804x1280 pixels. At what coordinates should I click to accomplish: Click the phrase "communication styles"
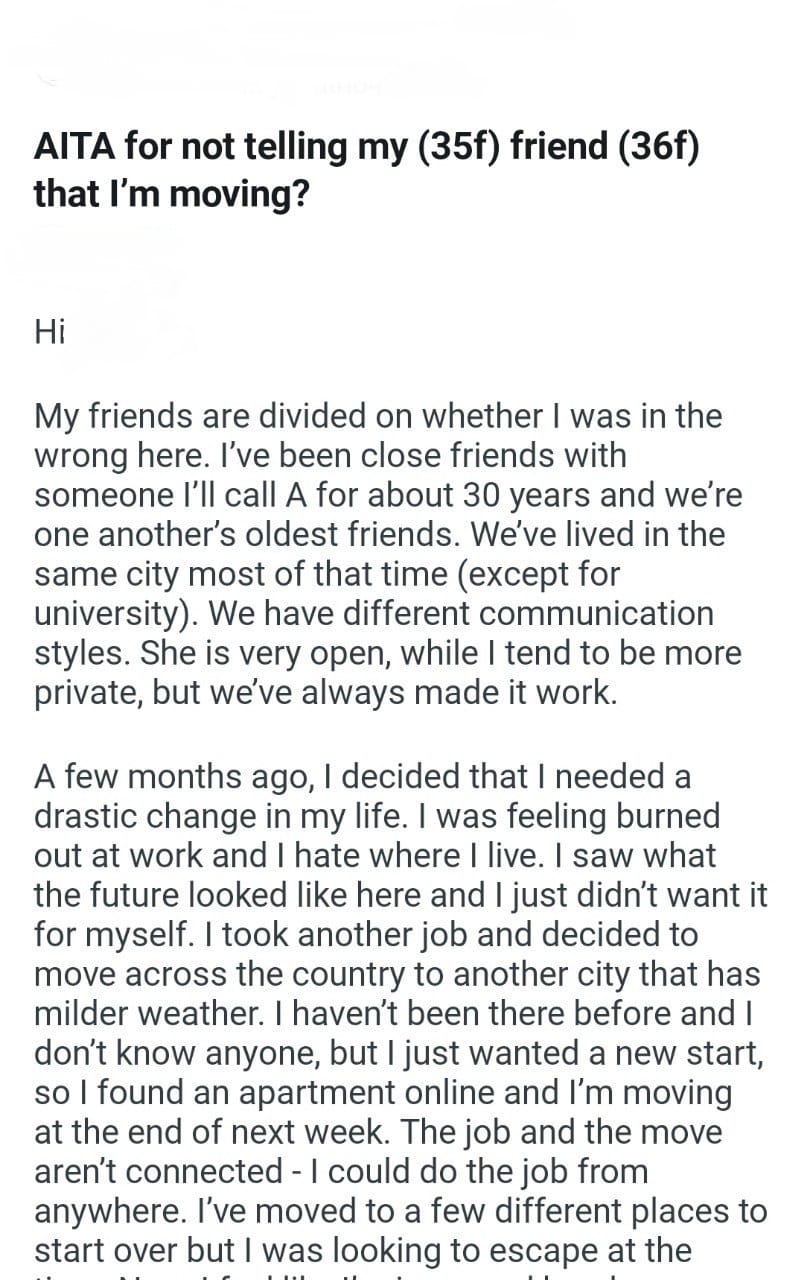coord(620,613)
